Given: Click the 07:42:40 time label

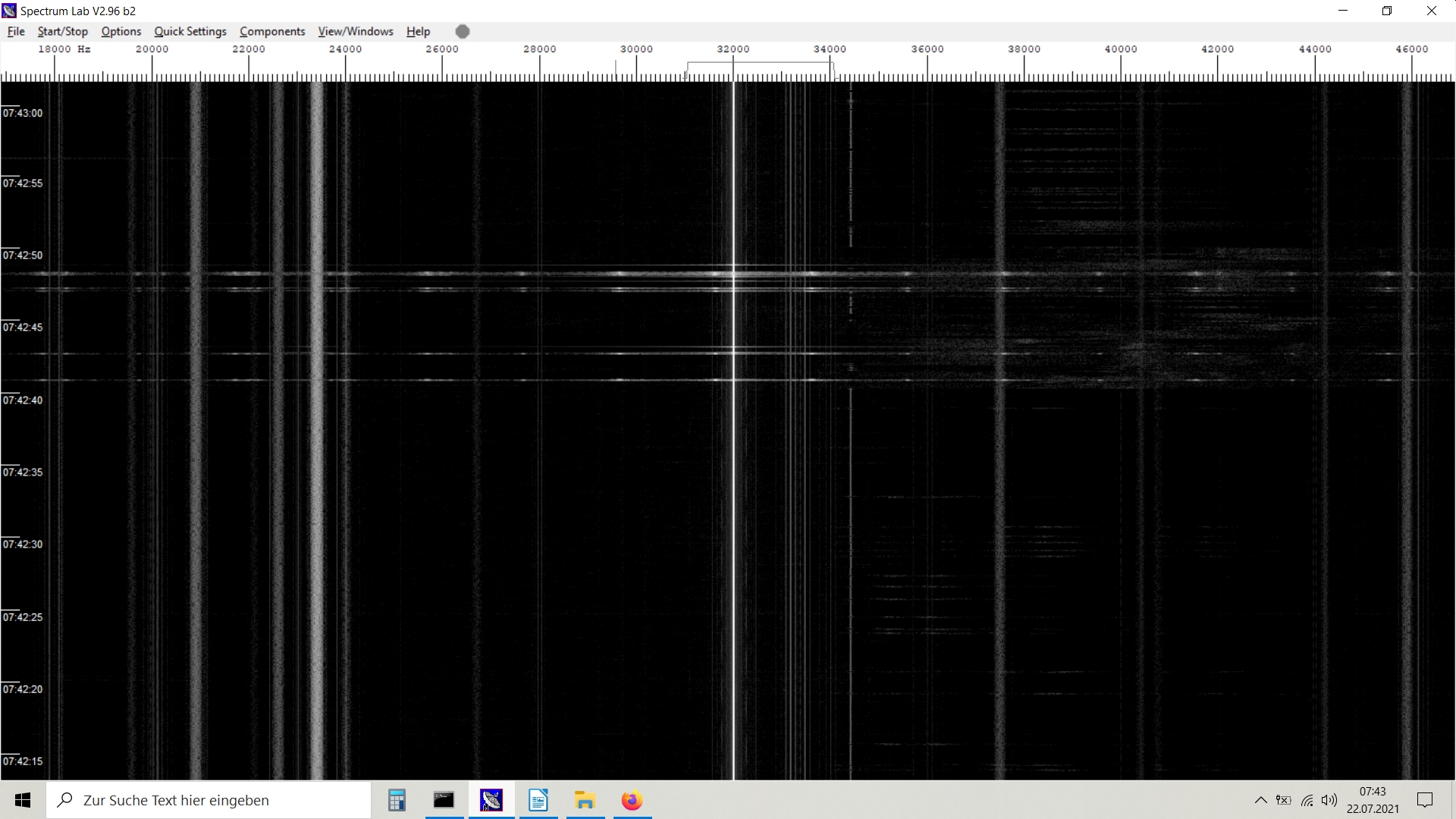Looking at the screenshot, I should [23, 400].
